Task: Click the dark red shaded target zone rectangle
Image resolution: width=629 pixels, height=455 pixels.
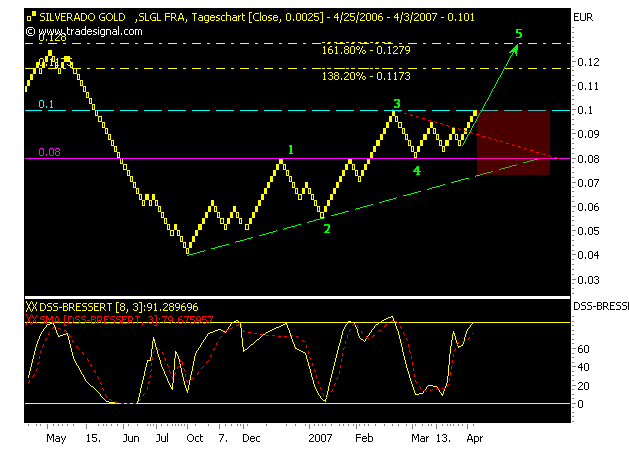Action: point(513,142)
